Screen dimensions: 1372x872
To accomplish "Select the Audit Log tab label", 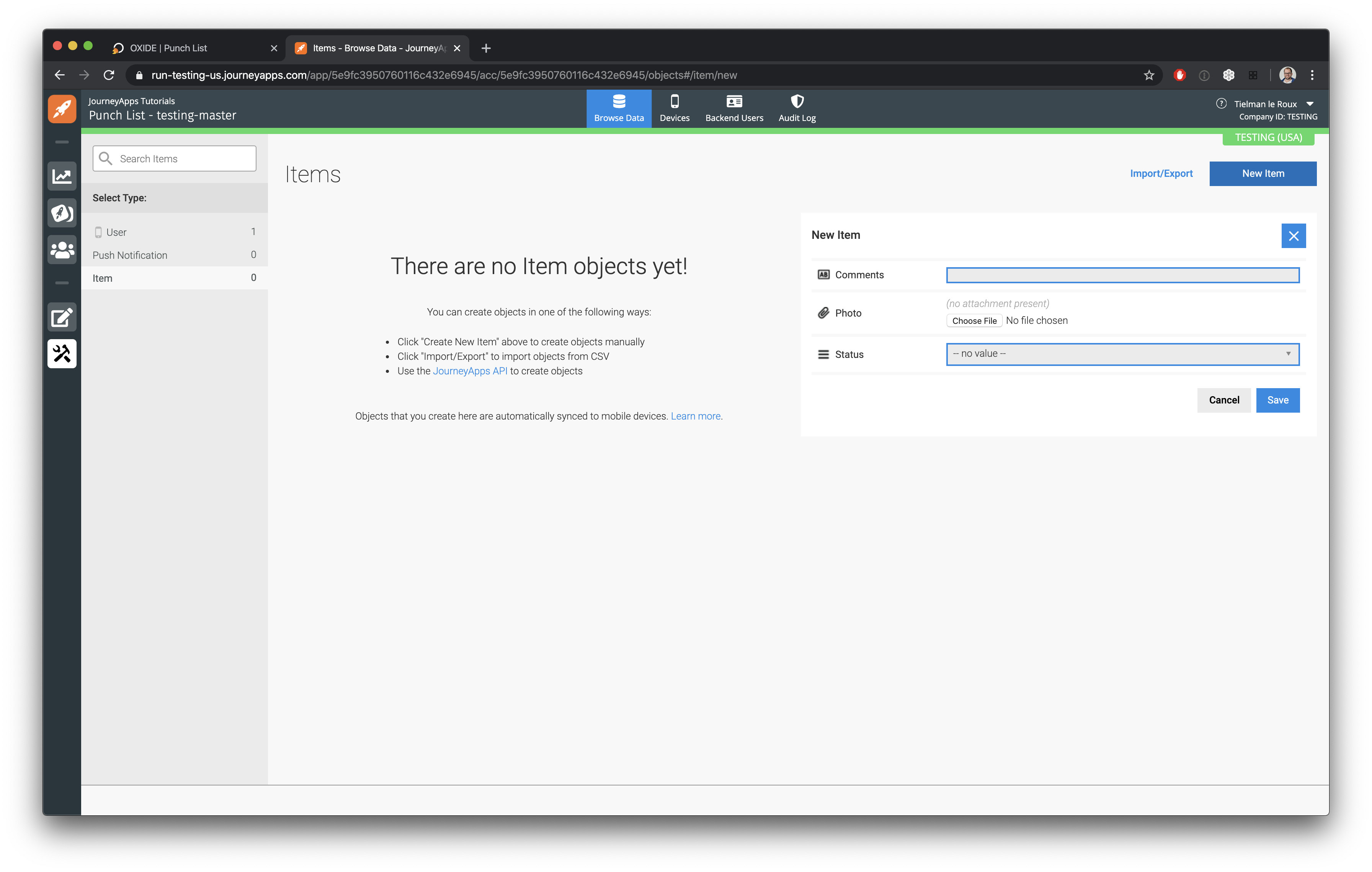I will [x=797, y=118].
